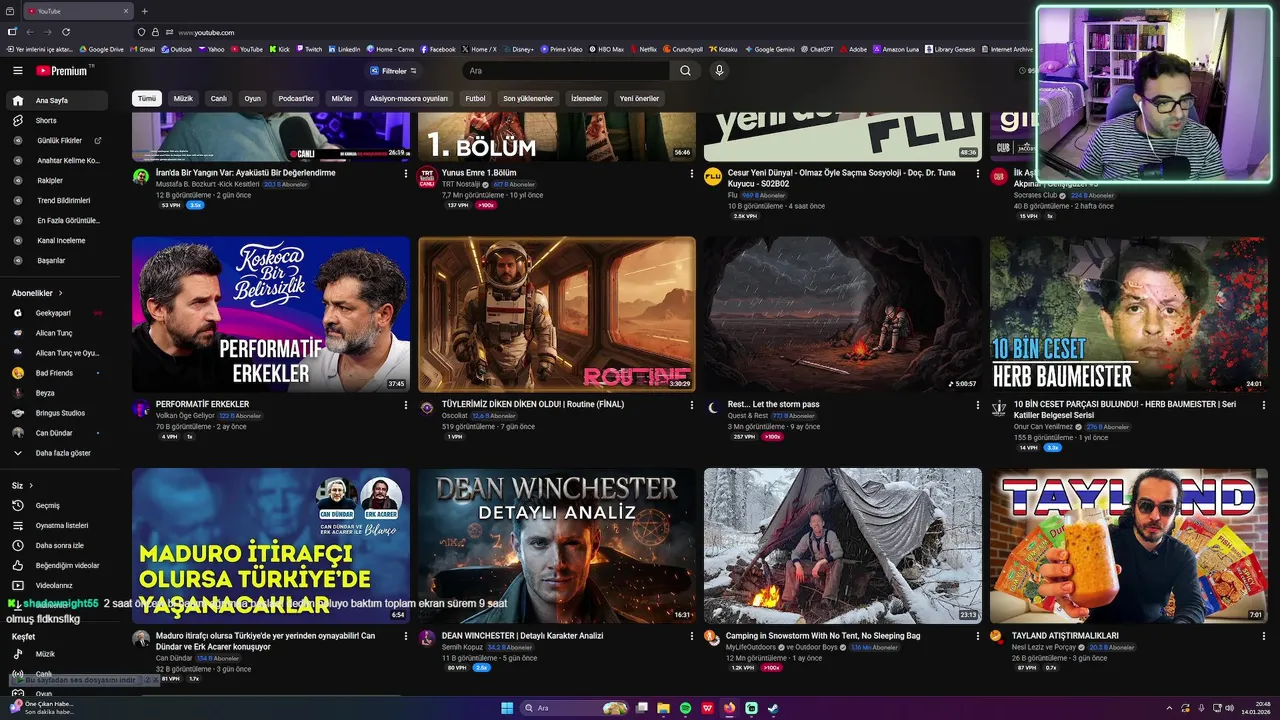Screen dimensions: 1280x720
Task: Open options menu for Rest... Let the storm pass
Action: pyautogui.click(x=977, y=405)
